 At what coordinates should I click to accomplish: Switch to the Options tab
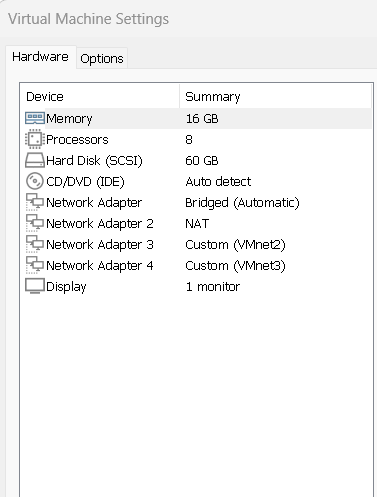[102, 59]
